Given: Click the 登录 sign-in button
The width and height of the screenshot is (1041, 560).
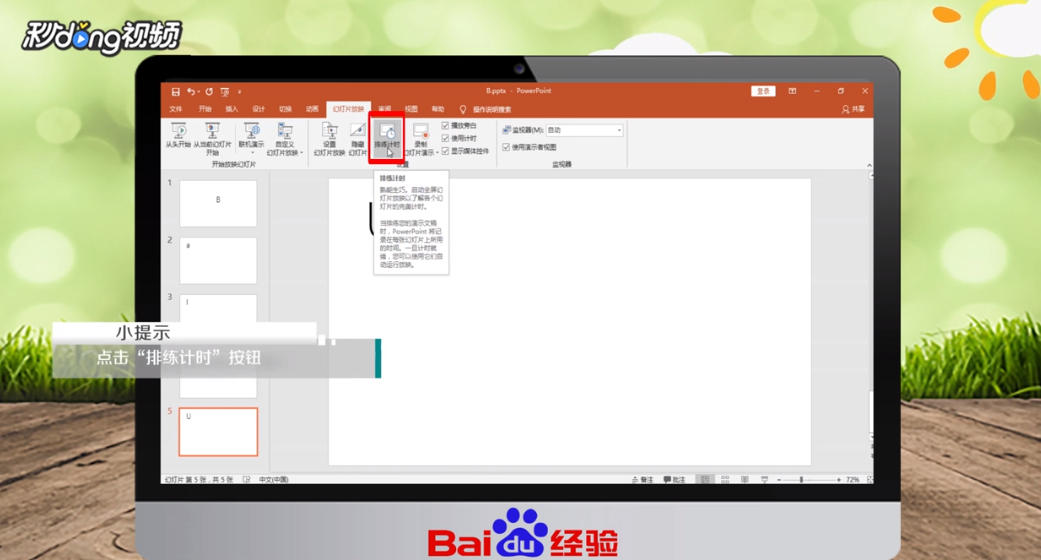Looking at the screenshot, I should pyautogui.click(x=763, y=91).
